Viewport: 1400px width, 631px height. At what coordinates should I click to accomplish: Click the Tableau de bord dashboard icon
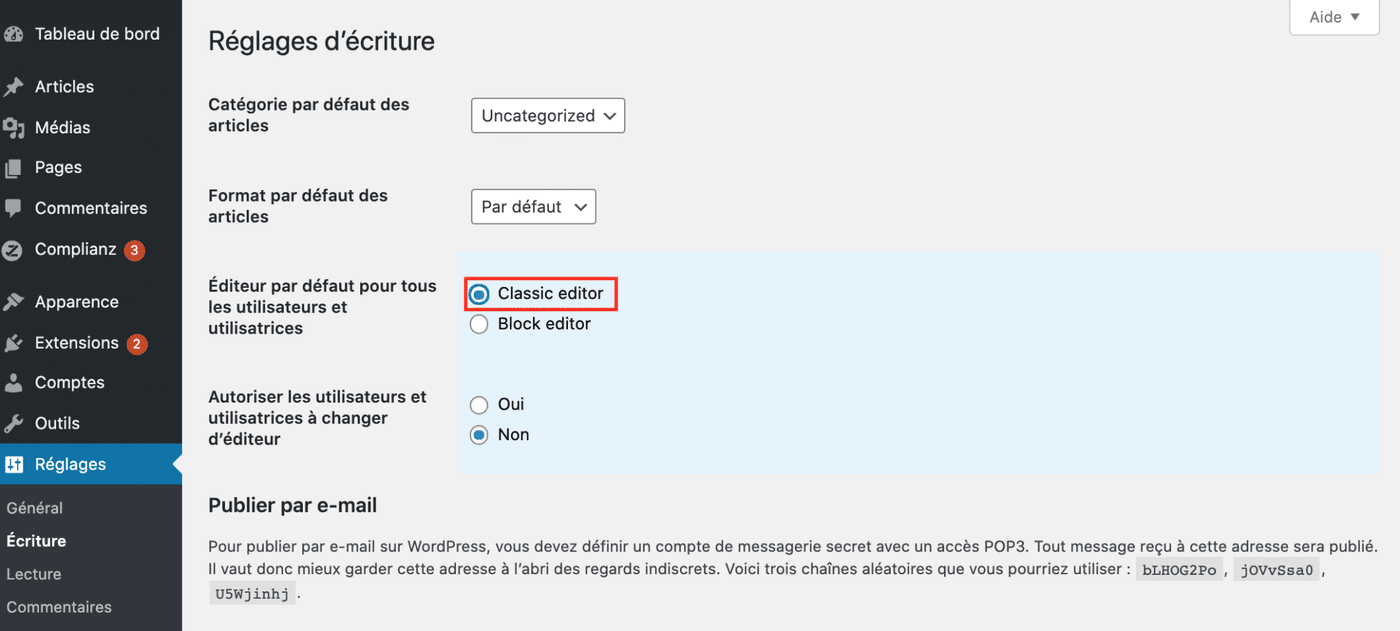(13, 34)
